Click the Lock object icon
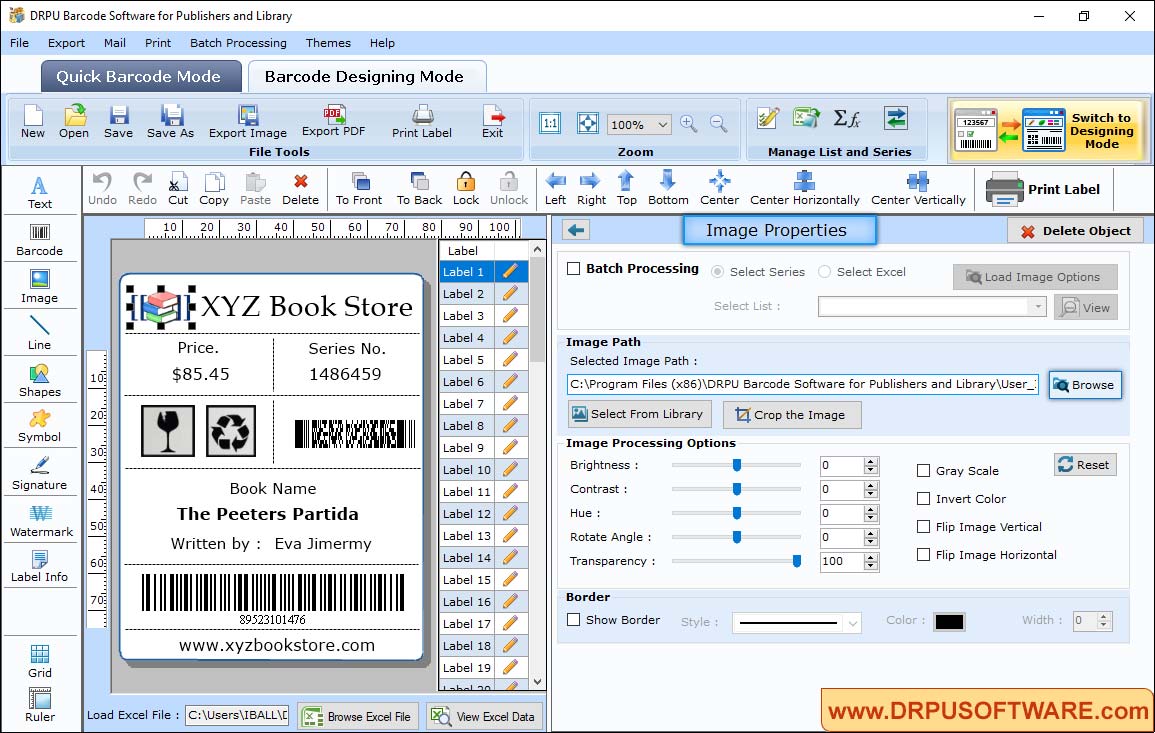Viewport: 1155px width, 733px height. click(466, 189)
